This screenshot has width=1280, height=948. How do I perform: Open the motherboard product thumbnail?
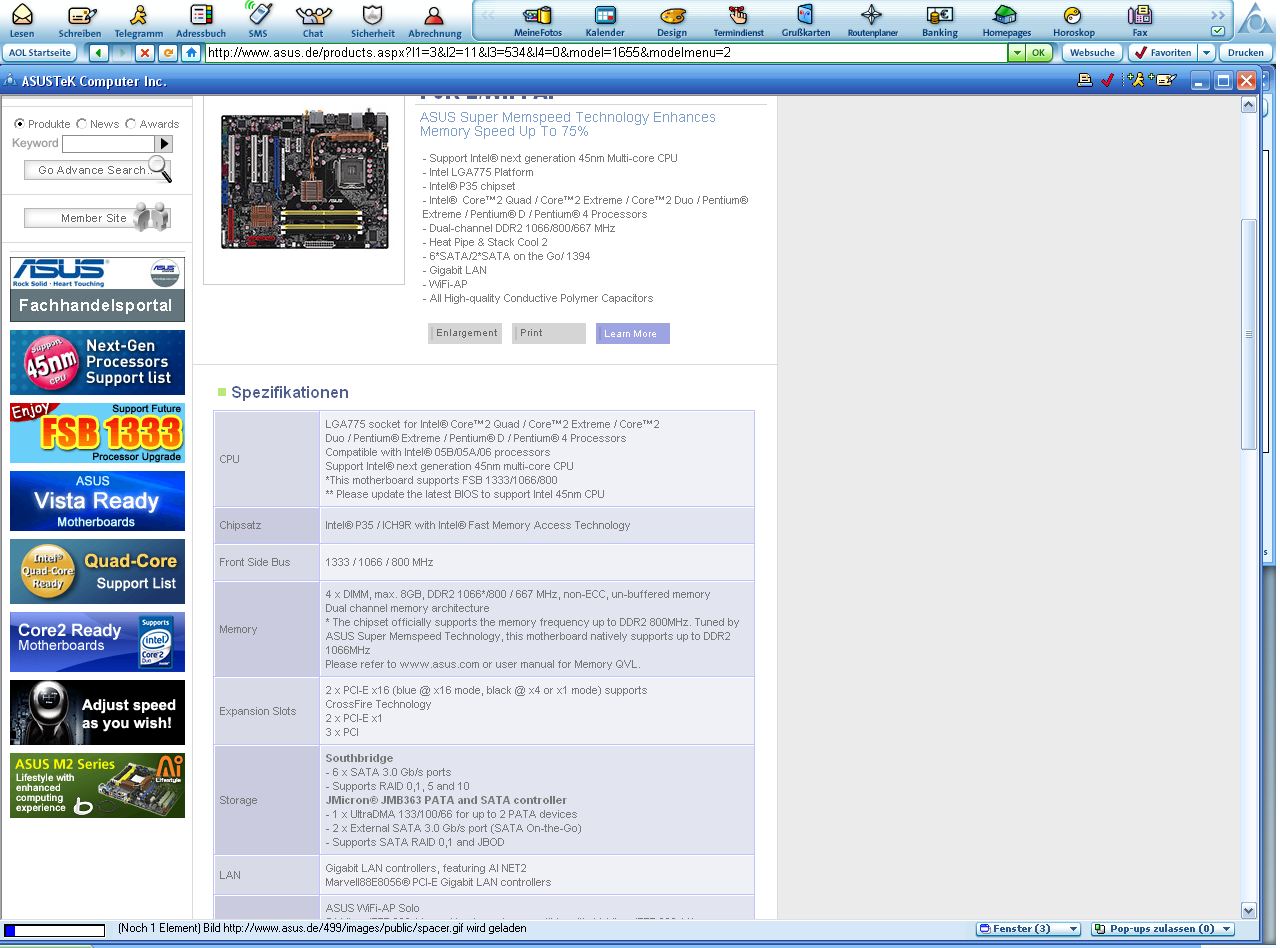coord(304,180)
